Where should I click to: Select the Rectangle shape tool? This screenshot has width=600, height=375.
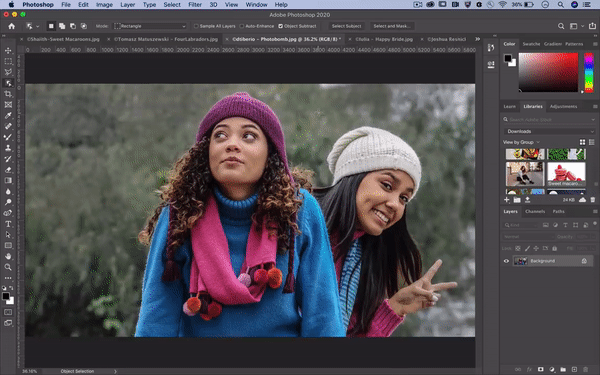click(x=8, y=245)
